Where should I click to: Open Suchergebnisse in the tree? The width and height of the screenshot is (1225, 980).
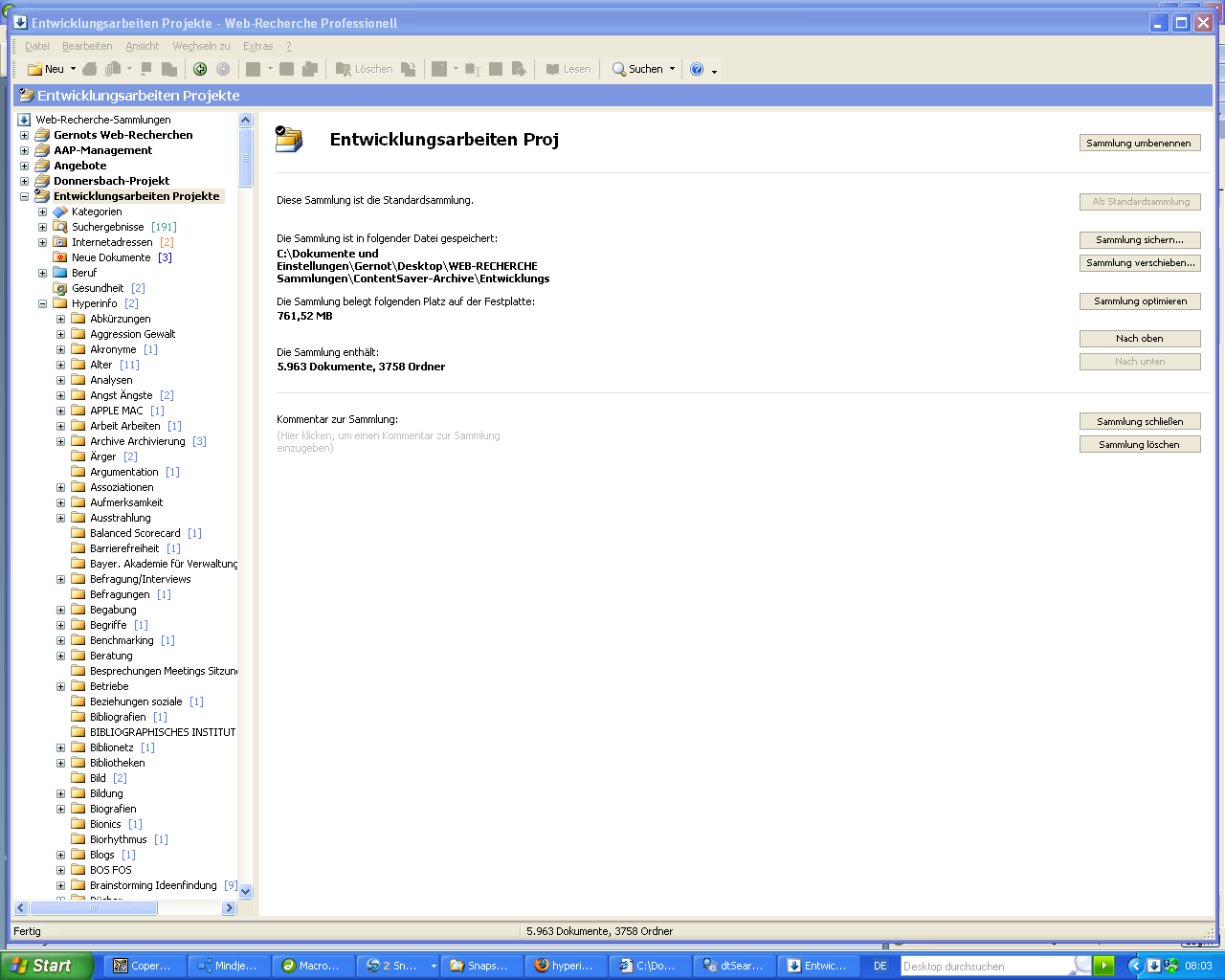click(x=107, y=227)
